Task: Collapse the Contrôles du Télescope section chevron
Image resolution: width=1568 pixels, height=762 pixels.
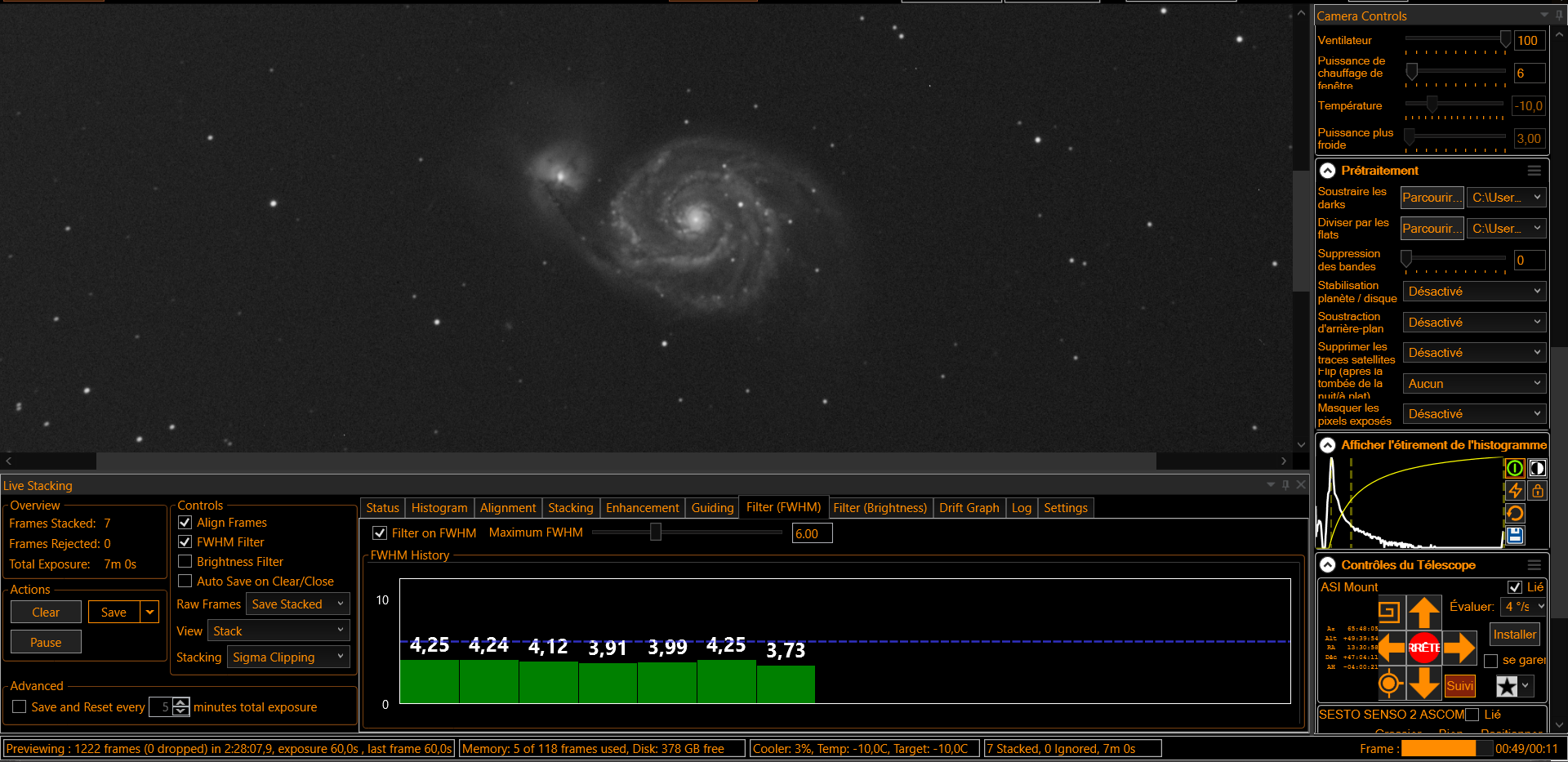Action: pos(1328,565)
